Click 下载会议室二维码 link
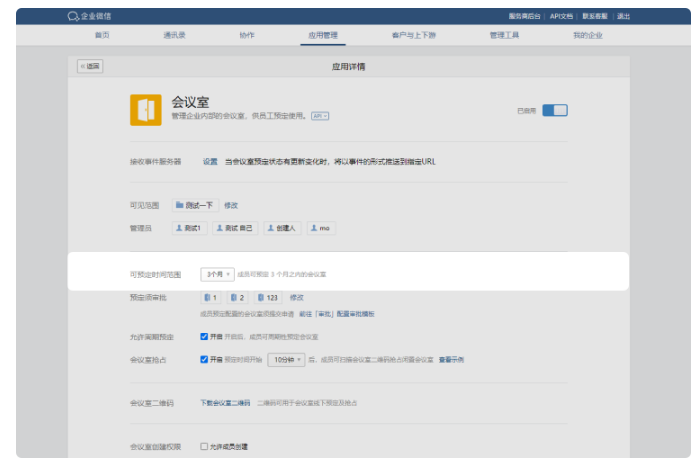The height and width of the screenshot is (468, 697). (225, 403)
